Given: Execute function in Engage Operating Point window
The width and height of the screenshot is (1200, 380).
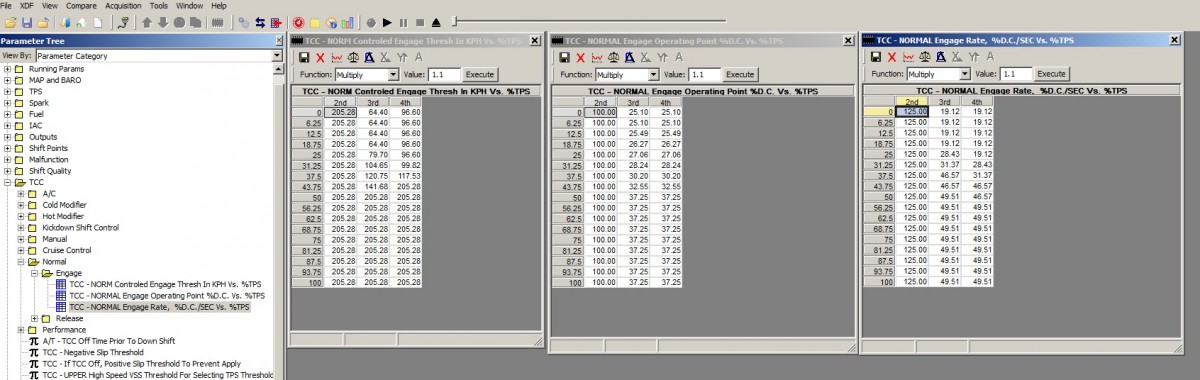Looking at the screenshot, I should [740, 74].
